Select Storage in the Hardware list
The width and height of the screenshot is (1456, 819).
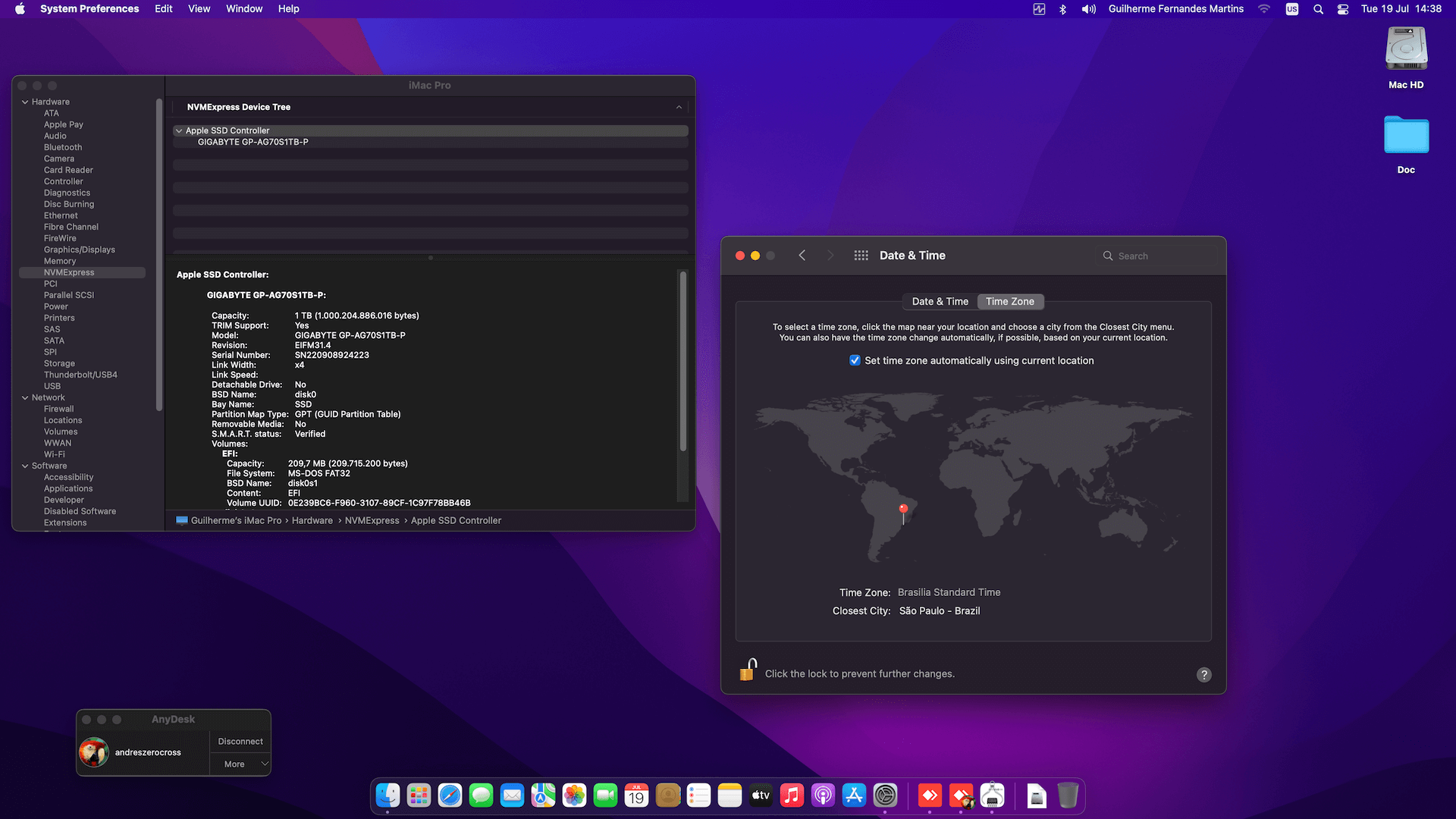59,363
